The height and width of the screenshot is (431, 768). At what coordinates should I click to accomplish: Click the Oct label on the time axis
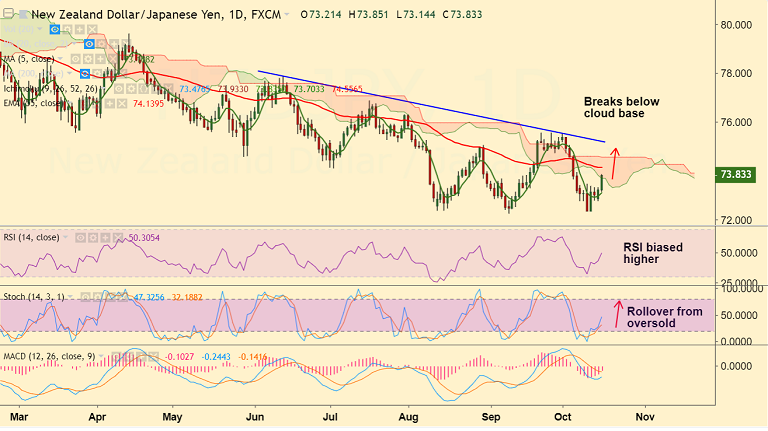[563, 417]
